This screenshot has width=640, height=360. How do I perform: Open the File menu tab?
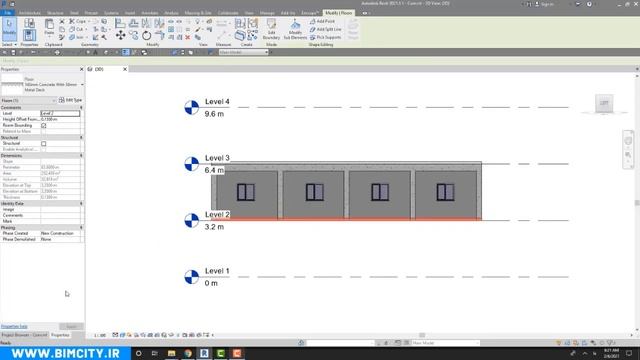coord(7,13)
